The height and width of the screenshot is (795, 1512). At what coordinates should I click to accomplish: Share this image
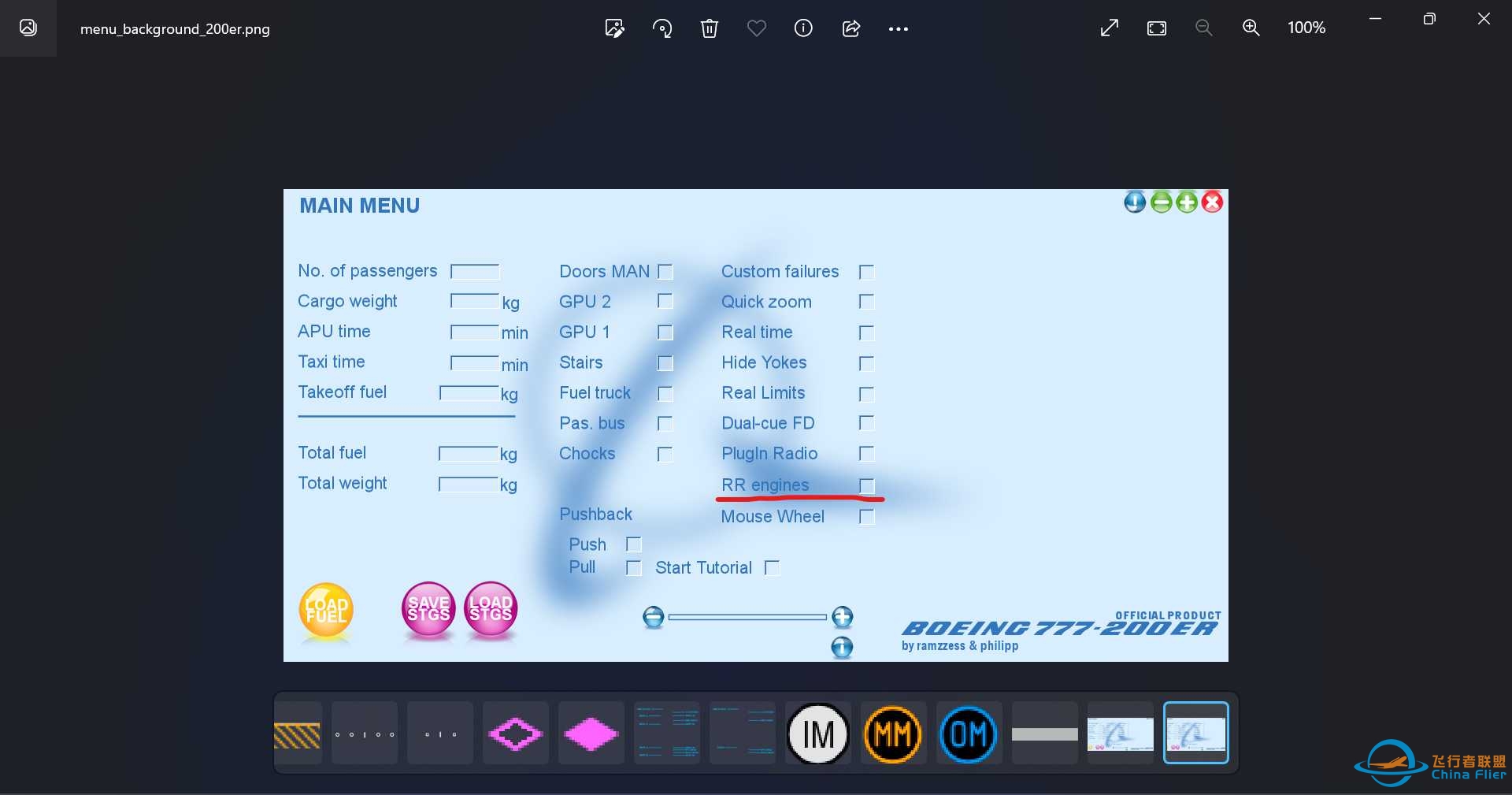851,28
